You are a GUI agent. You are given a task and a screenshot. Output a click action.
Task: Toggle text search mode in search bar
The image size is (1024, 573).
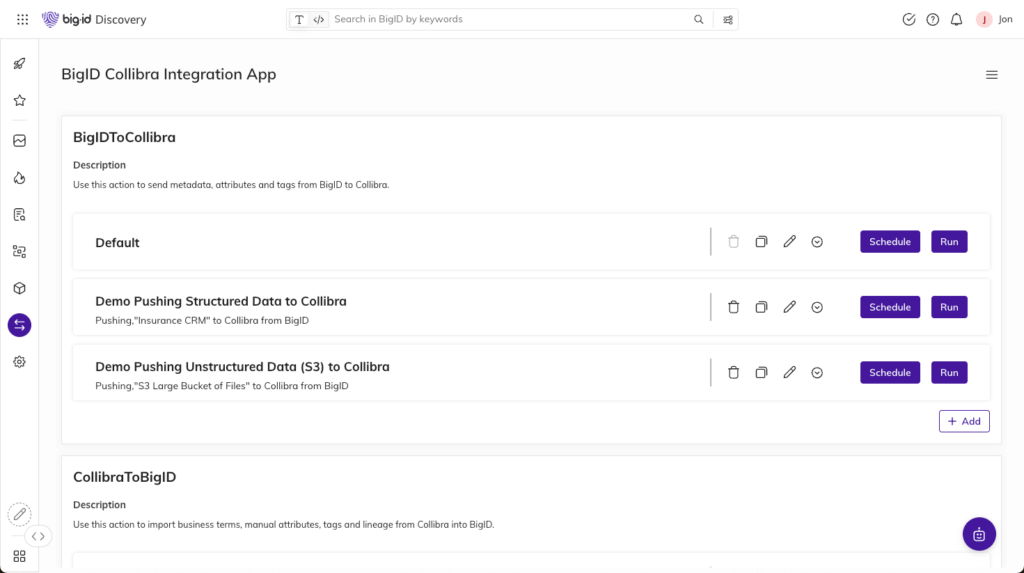(299, 19)
